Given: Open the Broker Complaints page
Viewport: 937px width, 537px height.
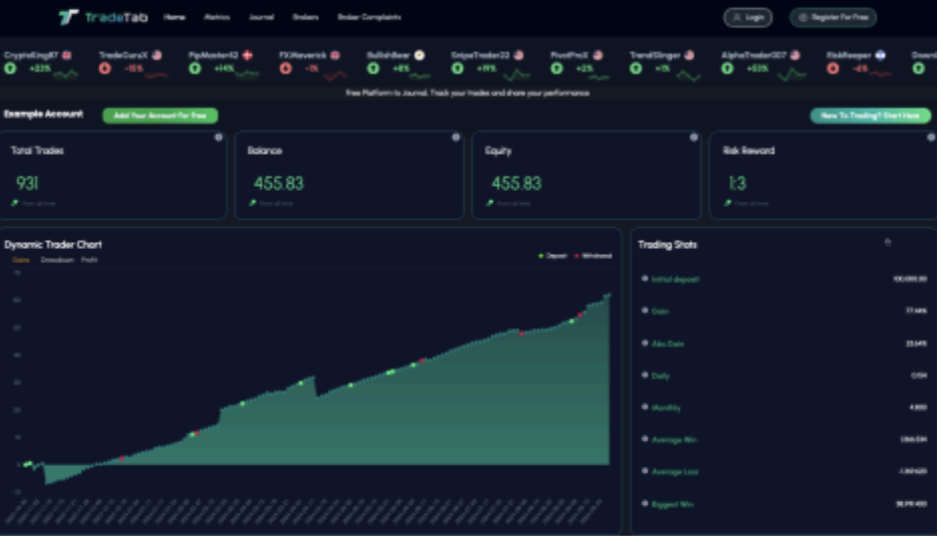Looking at the screenshot, I should coord(369,17).
